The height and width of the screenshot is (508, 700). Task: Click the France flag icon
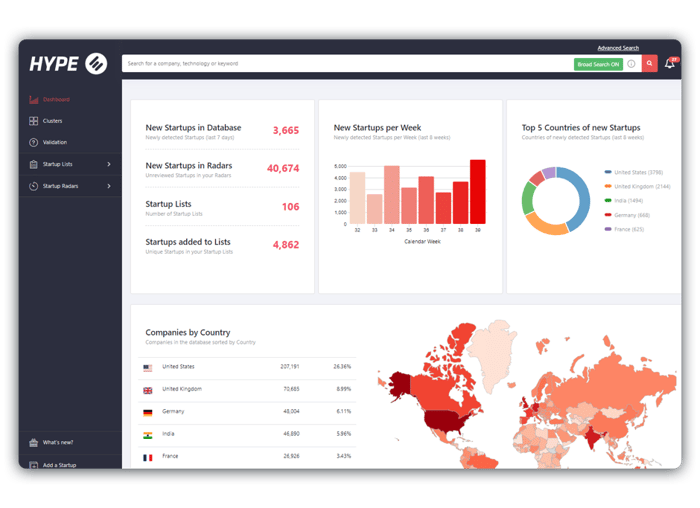coord(148,458)
